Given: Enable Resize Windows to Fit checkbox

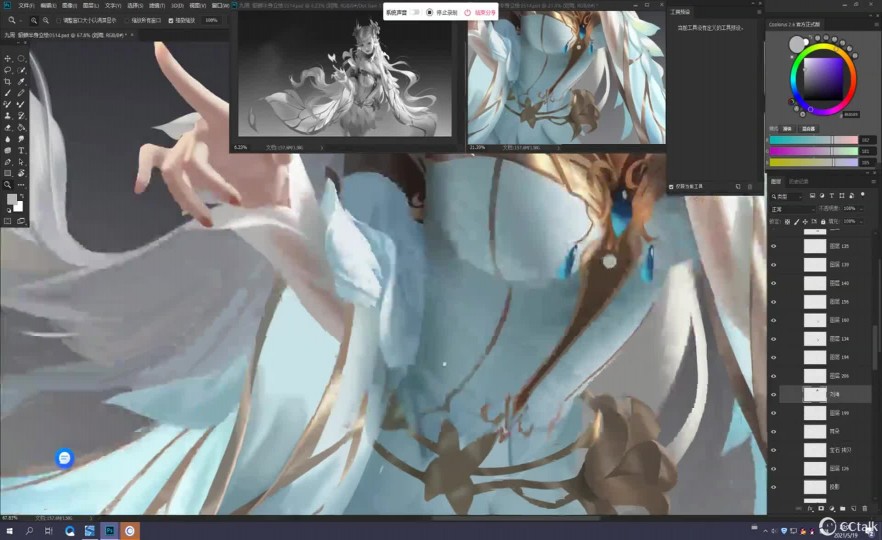Looking at the screenshot, I should (58, 20).
